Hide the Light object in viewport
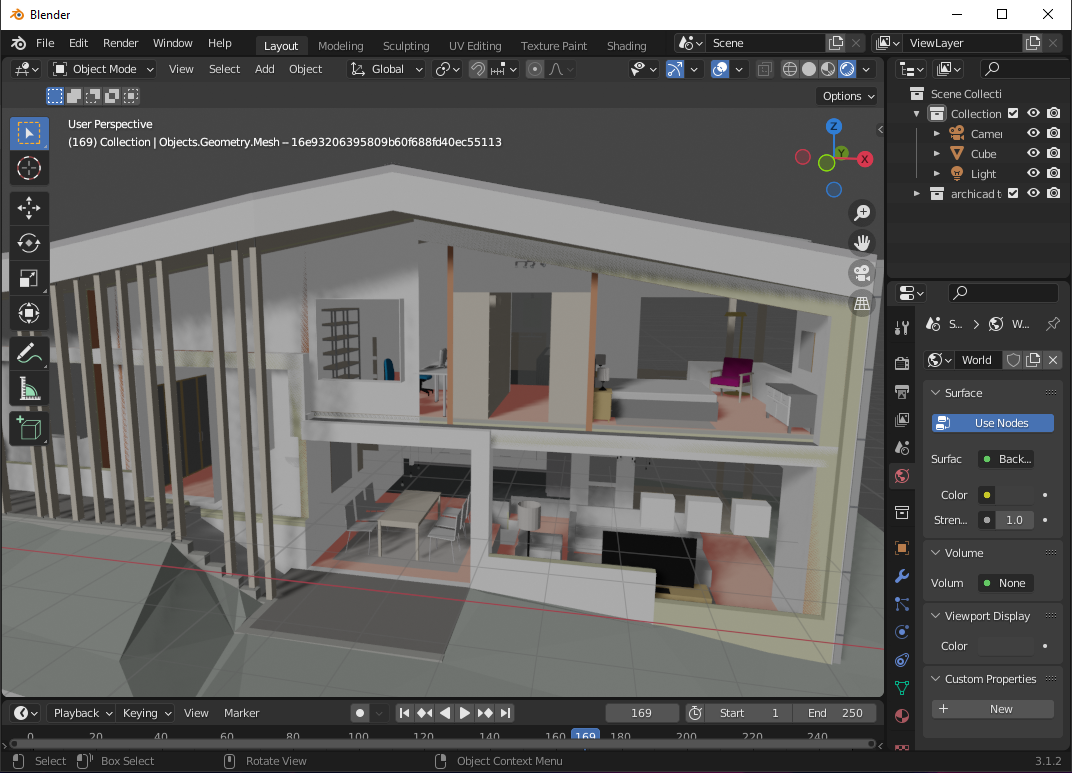 coord(1034,173)
